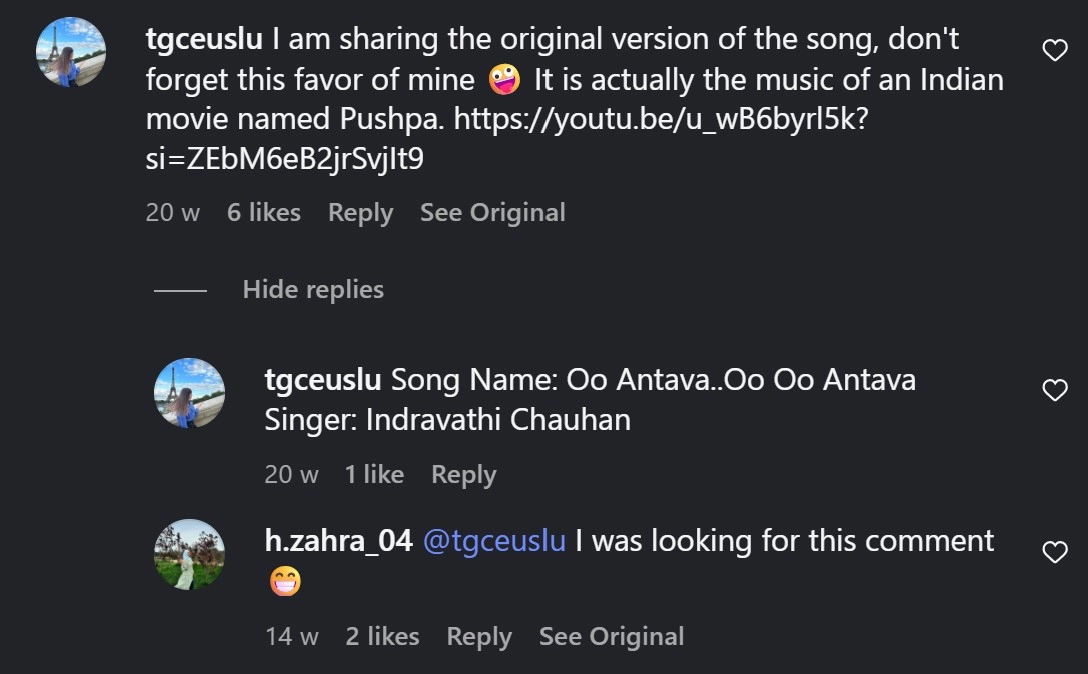Reply to h.zahra_04's comment
This screenshot has height=674, width=1088.
click(x=479, y=637)
